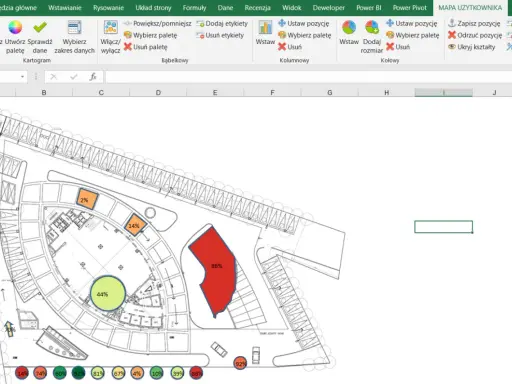Switch to the Recenzja tab
Image resolution: width=512 pixels, height=384 pixels.
[257, 8]
